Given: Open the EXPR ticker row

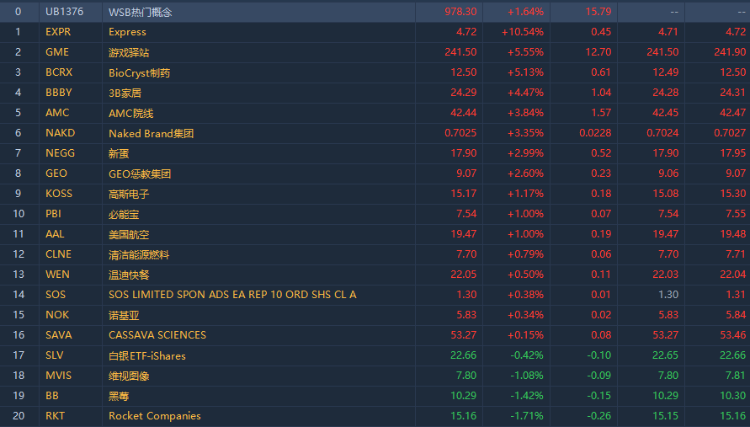Looking at the screenshot, I should point(58,32).
